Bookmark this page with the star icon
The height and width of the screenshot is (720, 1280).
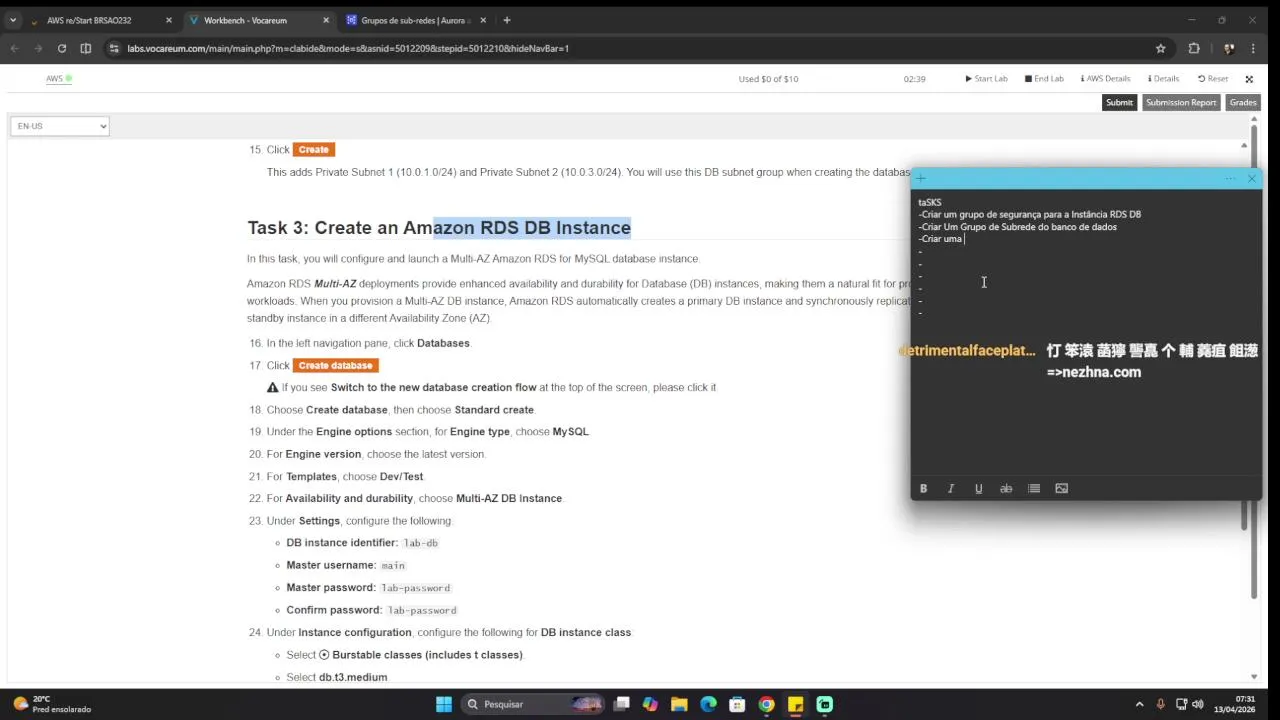[1161, 48]
